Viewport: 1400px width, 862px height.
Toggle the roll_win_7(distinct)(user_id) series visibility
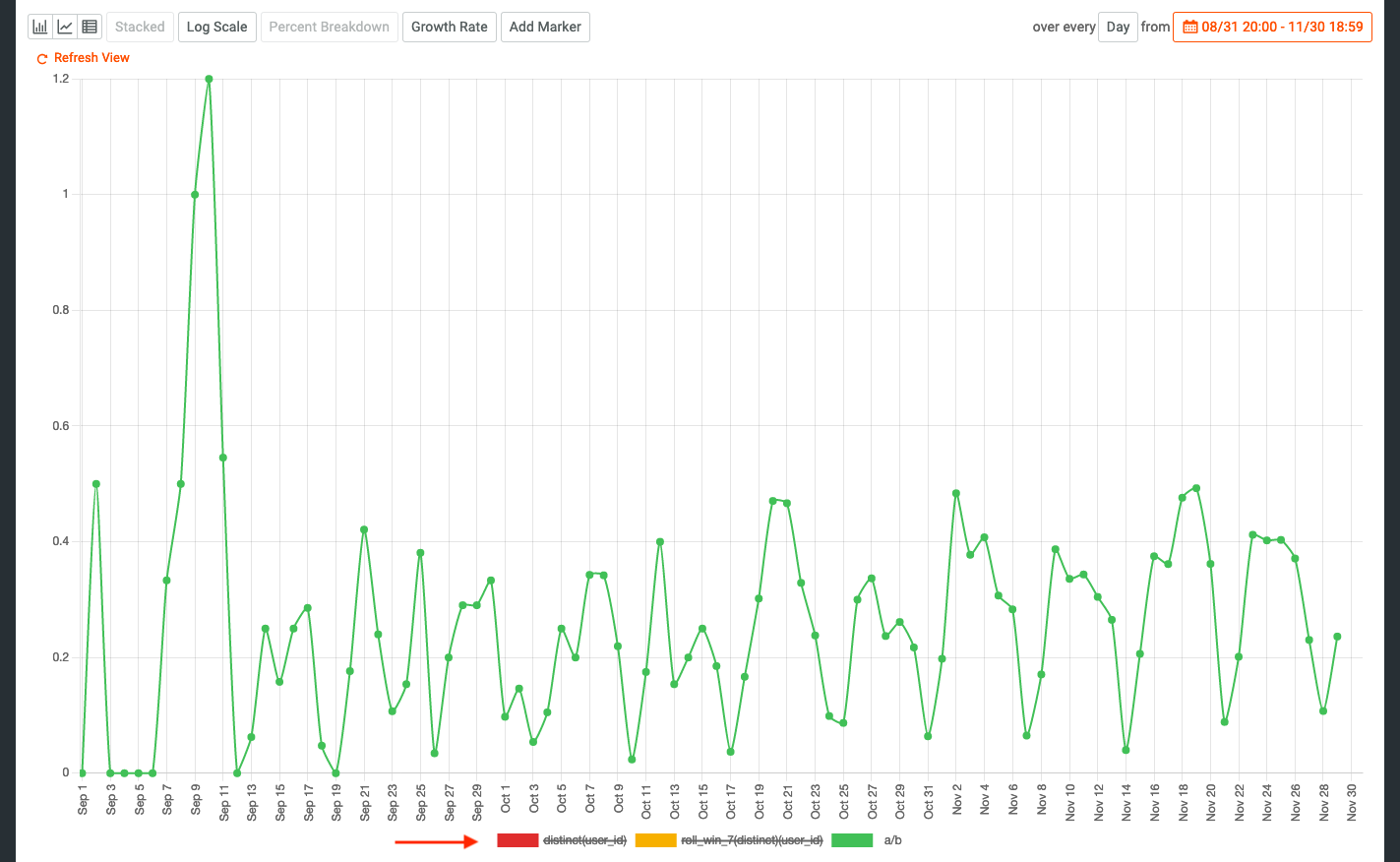click(x=752, y=840)
